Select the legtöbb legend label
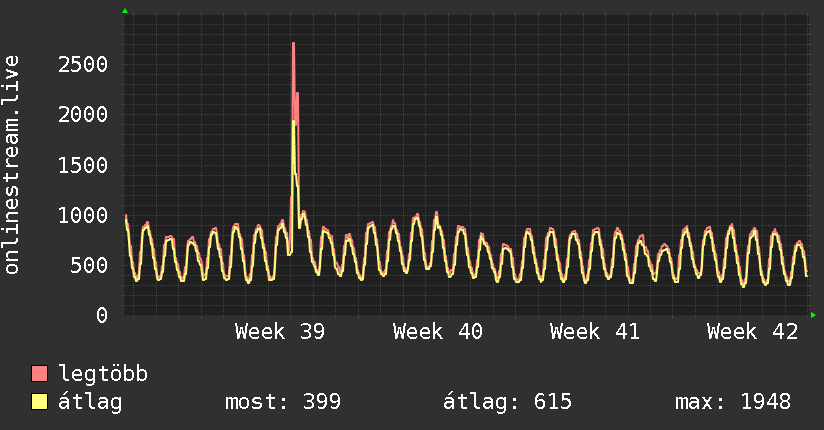824x430 pixels. (x=103, y=373)
